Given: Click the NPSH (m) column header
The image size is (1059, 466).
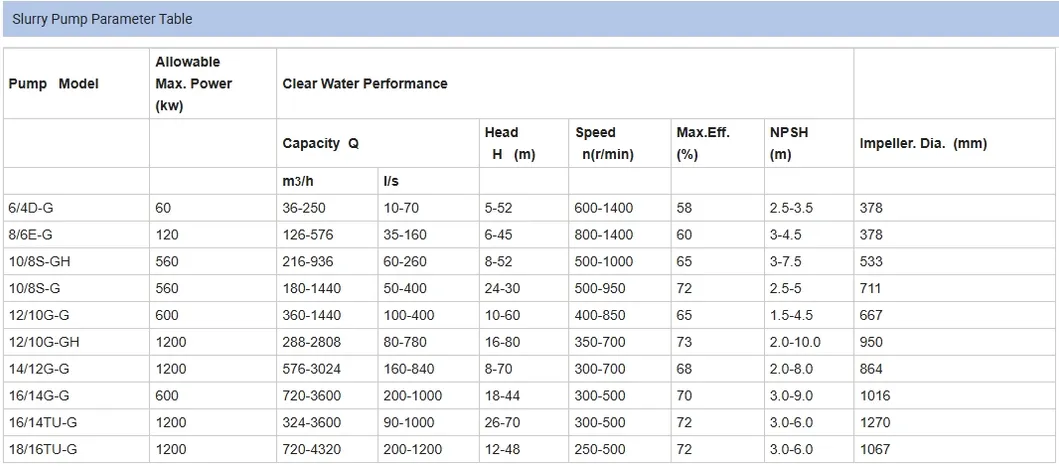Looking at the screenshot, I should (x=789, y=144).
